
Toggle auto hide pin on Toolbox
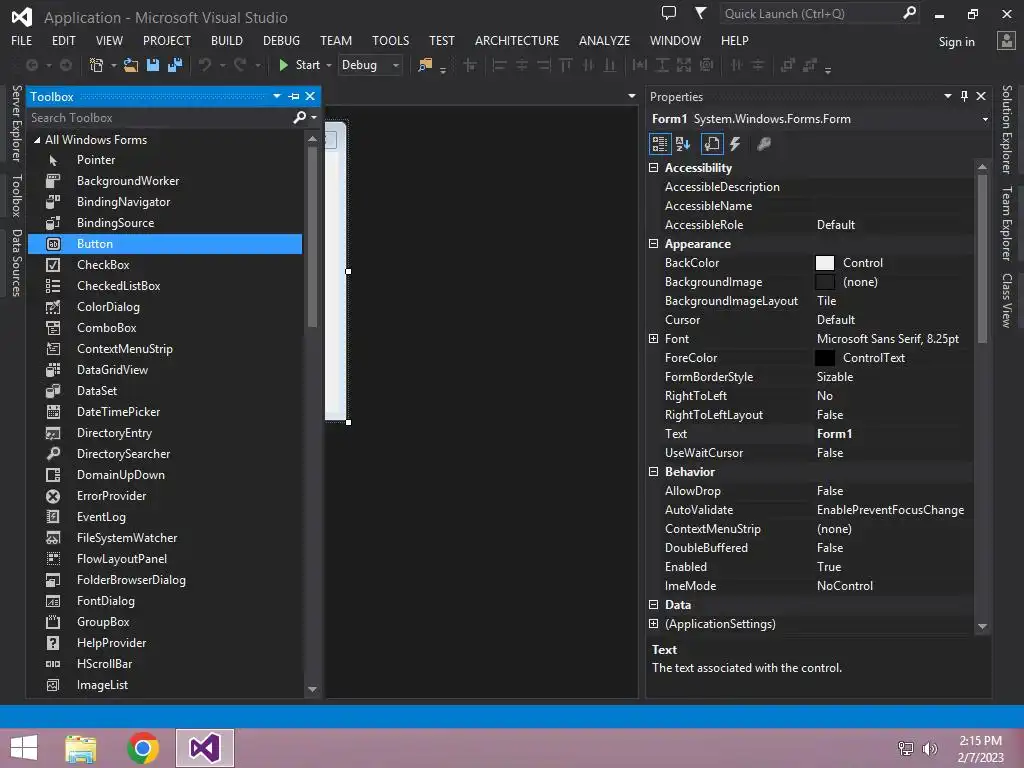(294, 97)
